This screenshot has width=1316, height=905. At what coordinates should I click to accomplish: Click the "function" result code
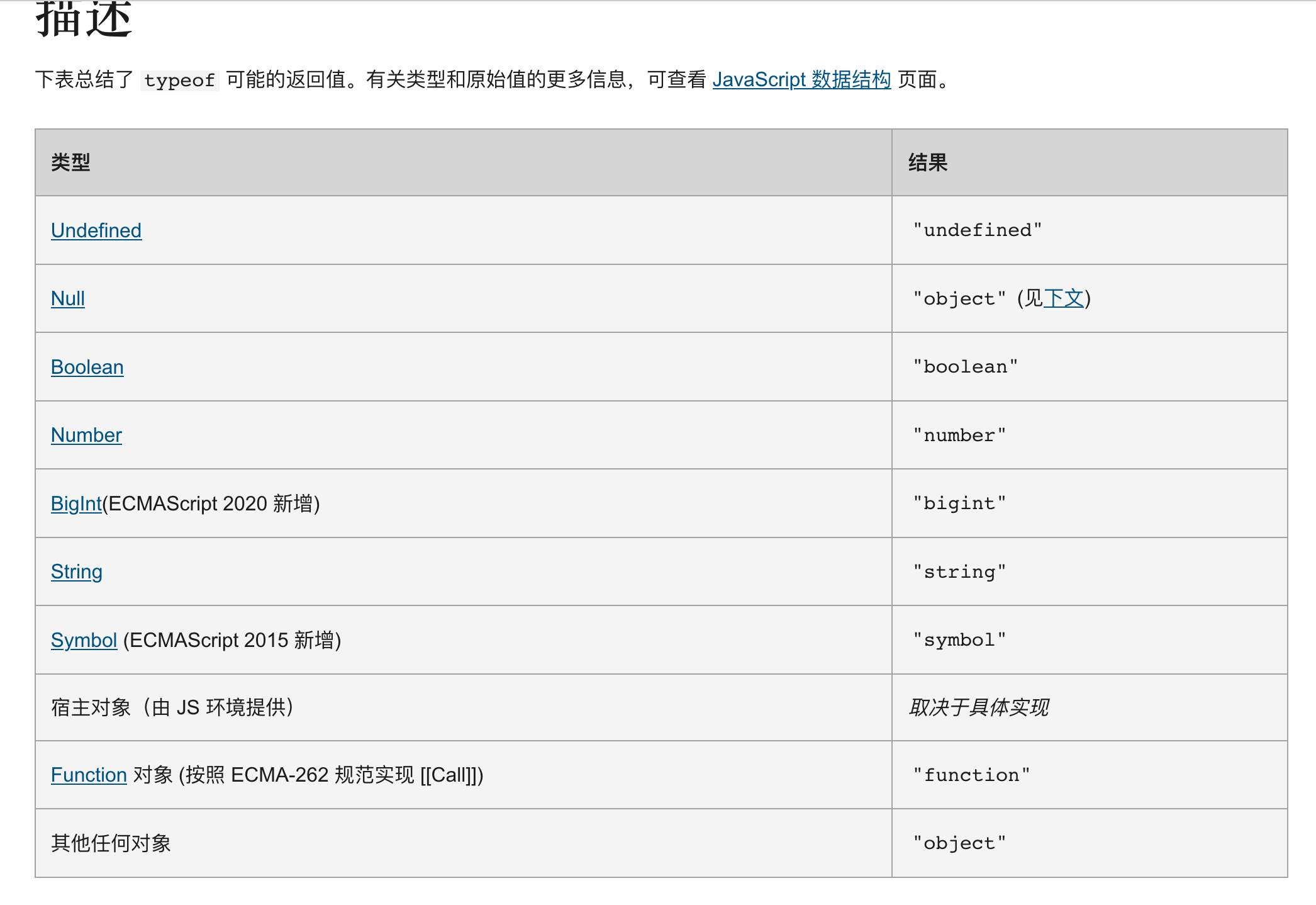(x=971, y=775)
